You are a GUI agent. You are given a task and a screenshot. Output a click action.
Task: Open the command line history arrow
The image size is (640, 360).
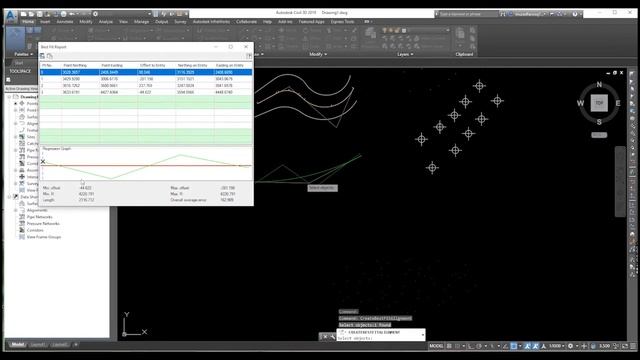[422, 335]
